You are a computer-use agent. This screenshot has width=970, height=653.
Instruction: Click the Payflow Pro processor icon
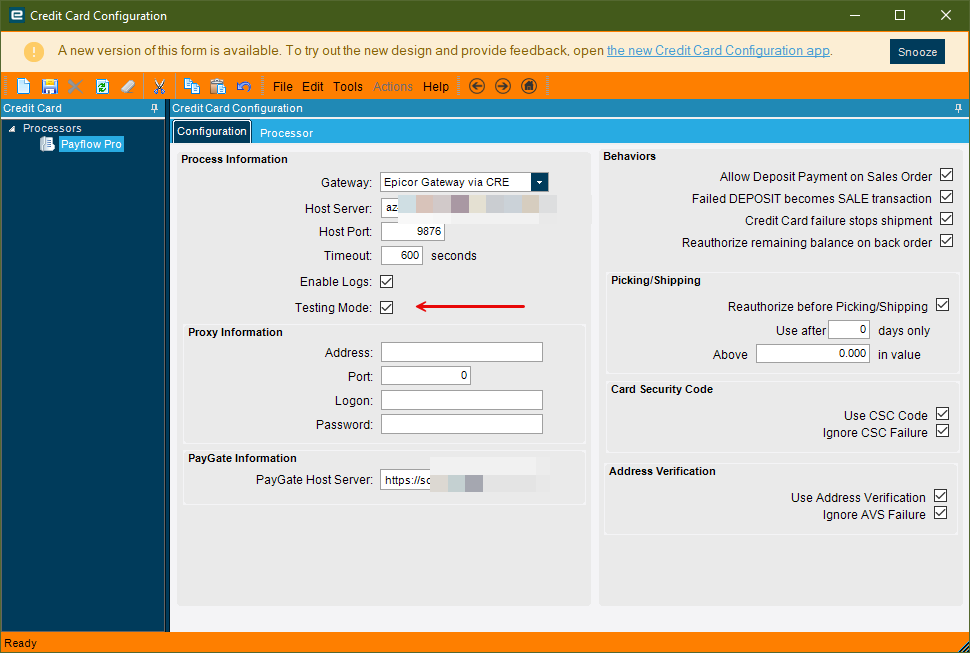pyautogui.click(x=48, y=144)
